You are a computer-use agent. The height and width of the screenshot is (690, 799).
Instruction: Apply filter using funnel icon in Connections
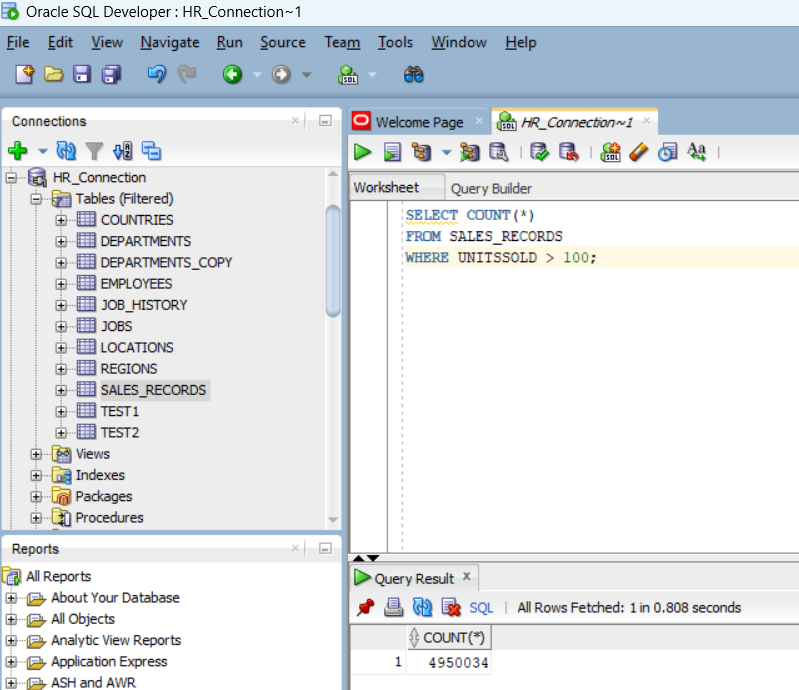tap(94, 151)
